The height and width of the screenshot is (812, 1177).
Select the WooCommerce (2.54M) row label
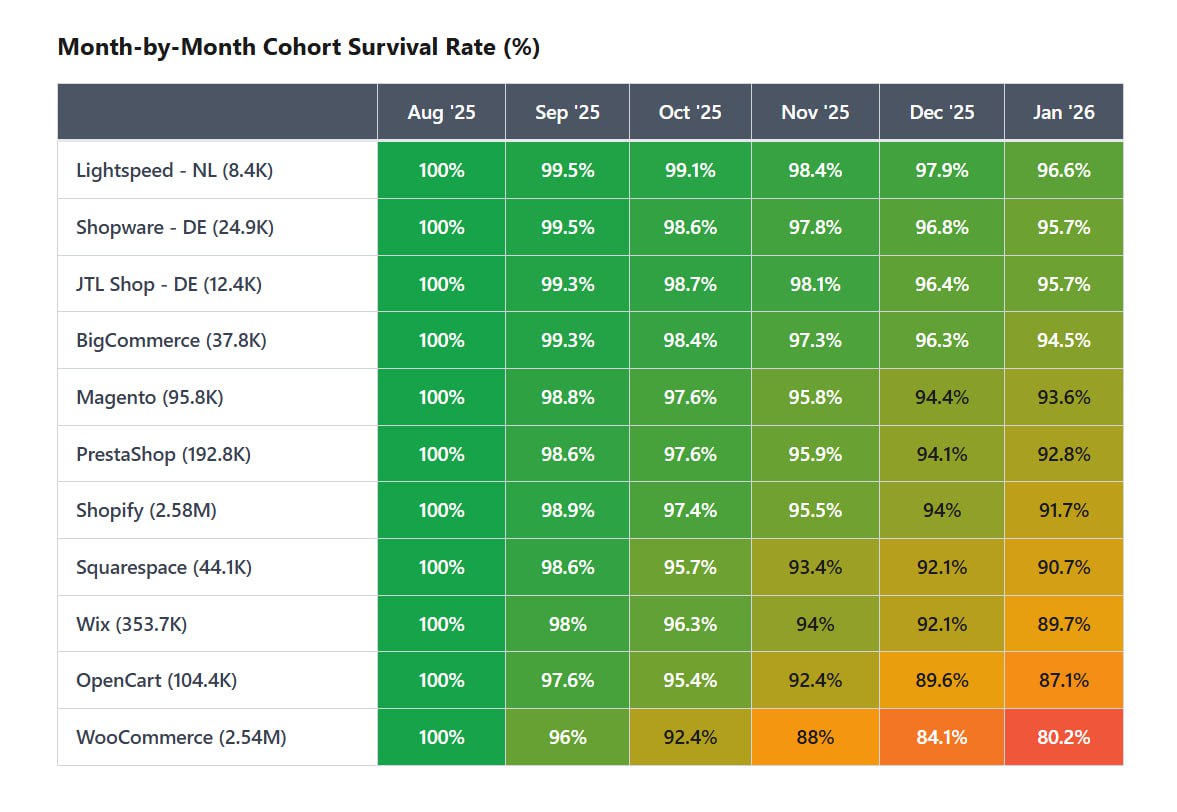point(181,737)
